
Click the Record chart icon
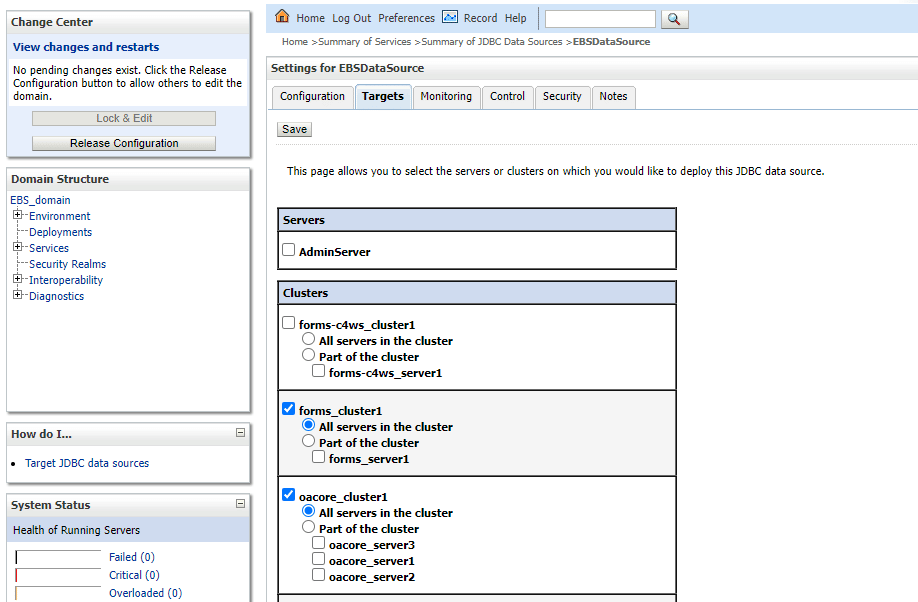450,16
